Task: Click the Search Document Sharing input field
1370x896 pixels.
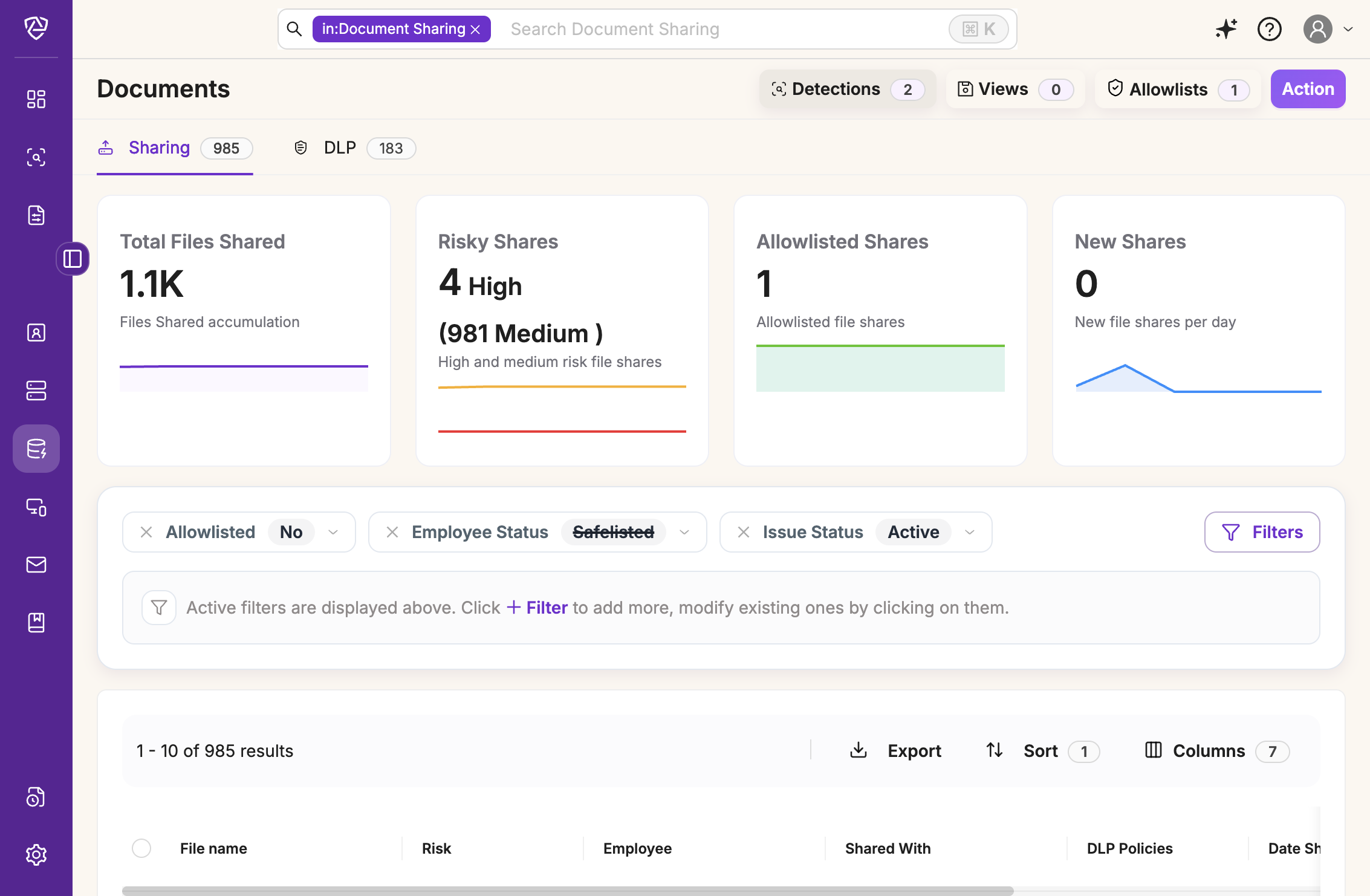Action: pyautogui.click(x=719, y=29)
